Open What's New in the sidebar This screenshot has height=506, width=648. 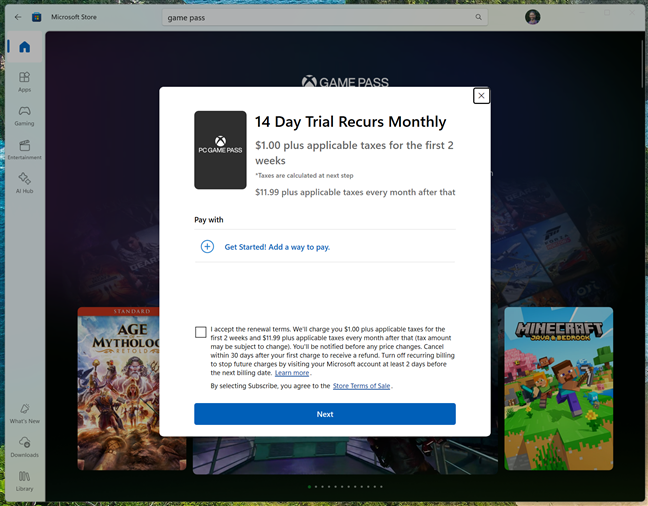click(x=24, y=413)
